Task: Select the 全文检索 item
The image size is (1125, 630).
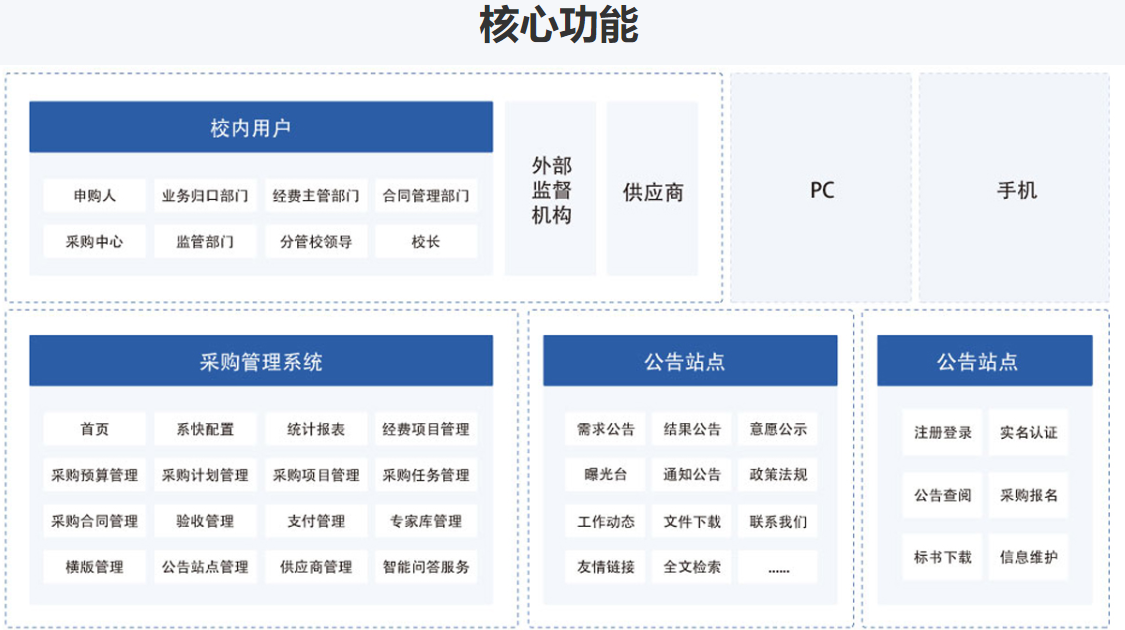Action: coord(692,567)
